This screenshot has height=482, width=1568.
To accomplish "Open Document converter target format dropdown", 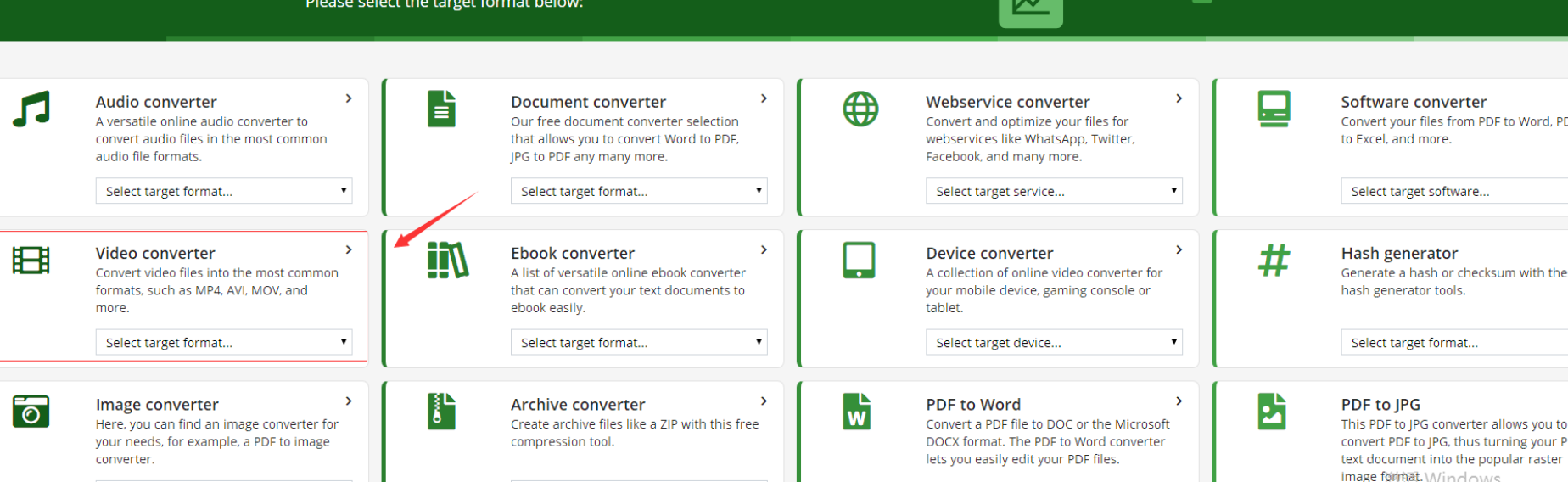I will [x=639, y=191].
